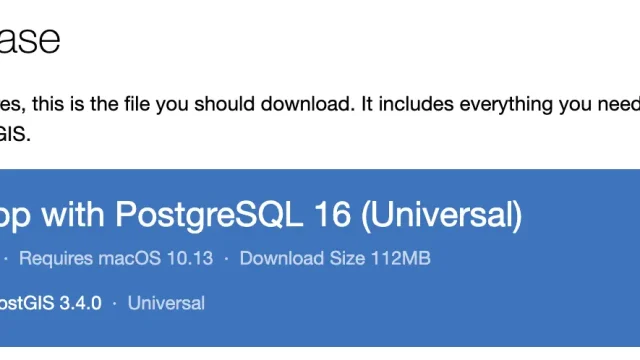Screen dimensions: 640x360
Task: Click the "(Universal)" text in the title
Action: (442, 215)
